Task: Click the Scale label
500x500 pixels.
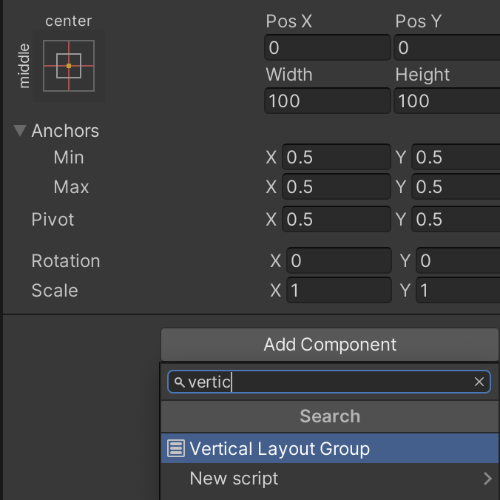Action: [55, 290]
